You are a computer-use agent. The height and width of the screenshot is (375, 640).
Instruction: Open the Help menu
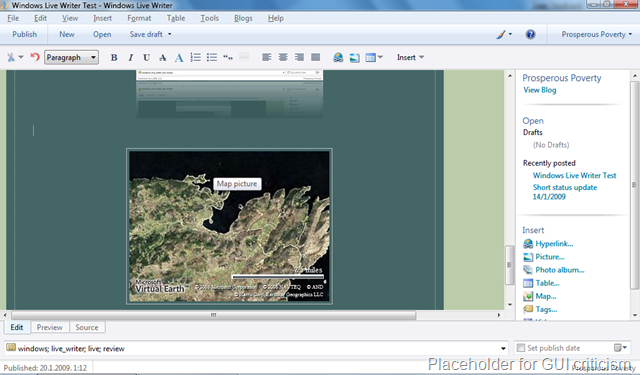click(276, 18)
